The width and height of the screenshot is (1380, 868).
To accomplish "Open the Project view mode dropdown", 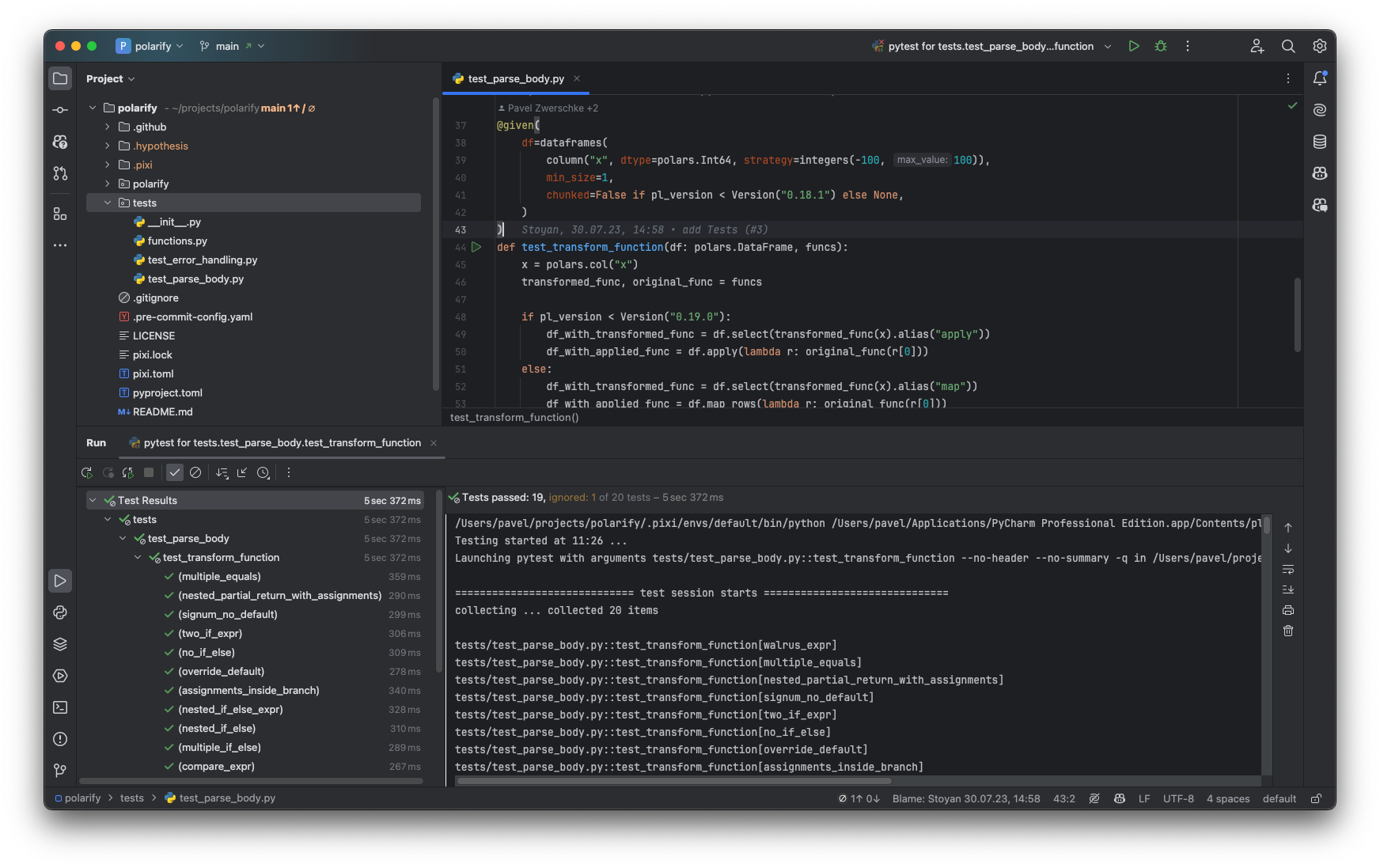I will pos(111,78).
